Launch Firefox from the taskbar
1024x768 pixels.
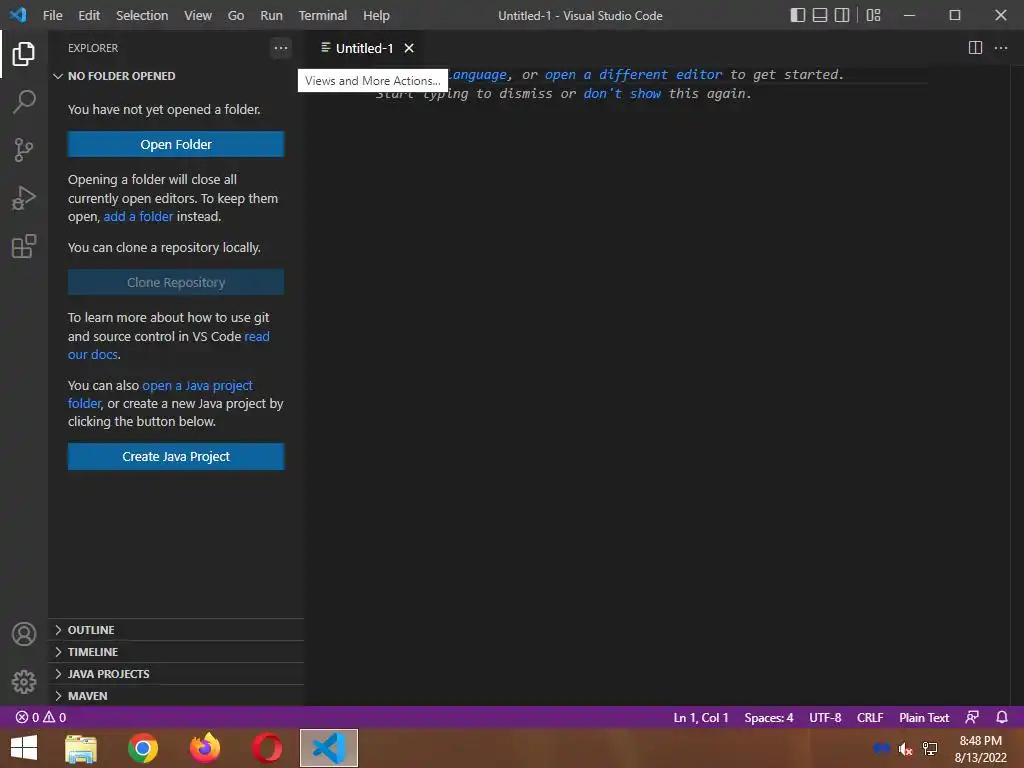pos(204,748)
